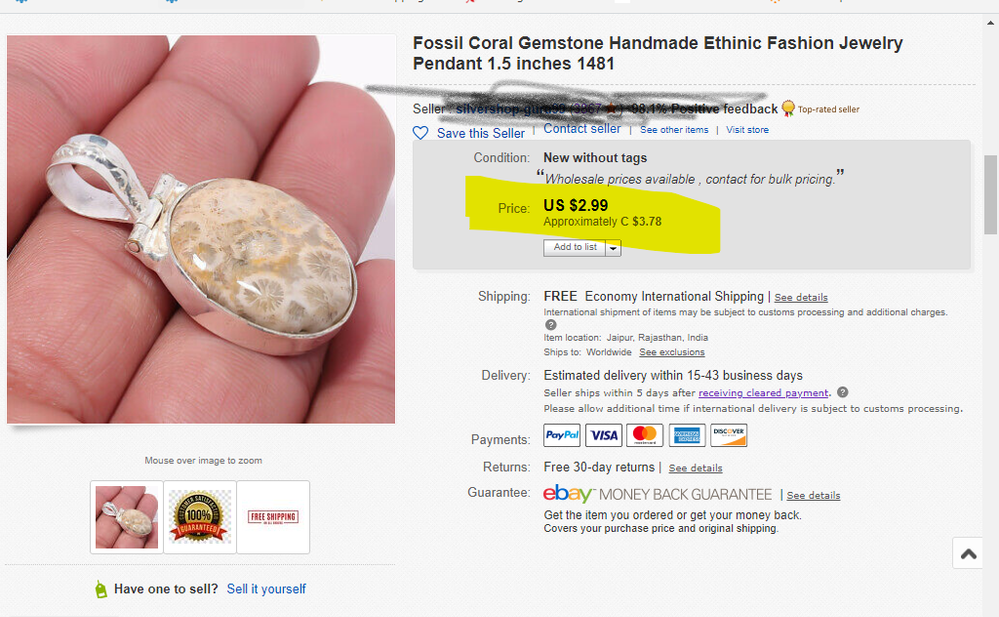Toggle the Save this Seller heart

(420, 132)
